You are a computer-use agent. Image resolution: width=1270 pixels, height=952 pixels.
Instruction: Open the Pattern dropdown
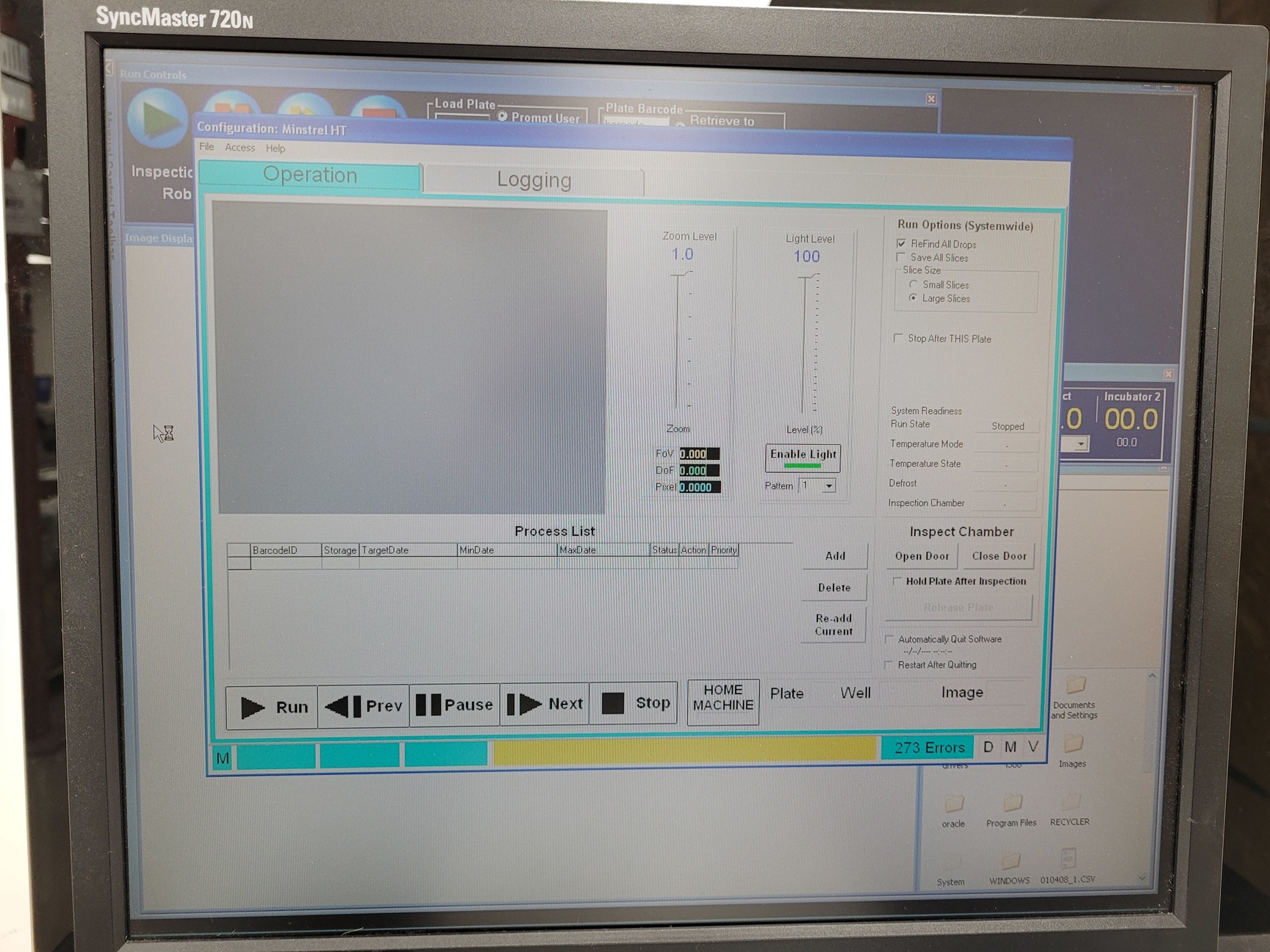pos(828,486)
